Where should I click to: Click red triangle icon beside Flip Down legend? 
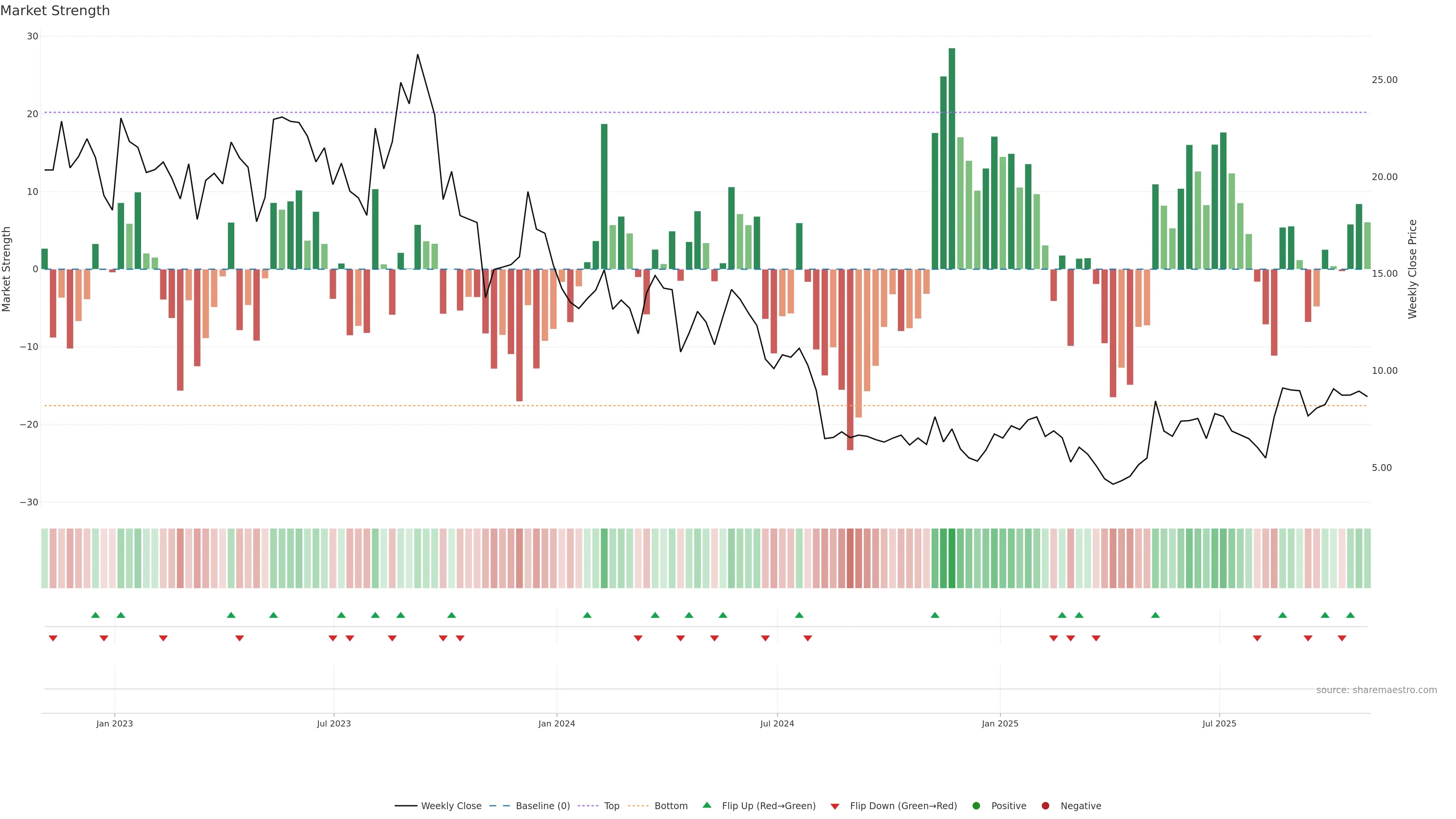(x=835, y=806)
